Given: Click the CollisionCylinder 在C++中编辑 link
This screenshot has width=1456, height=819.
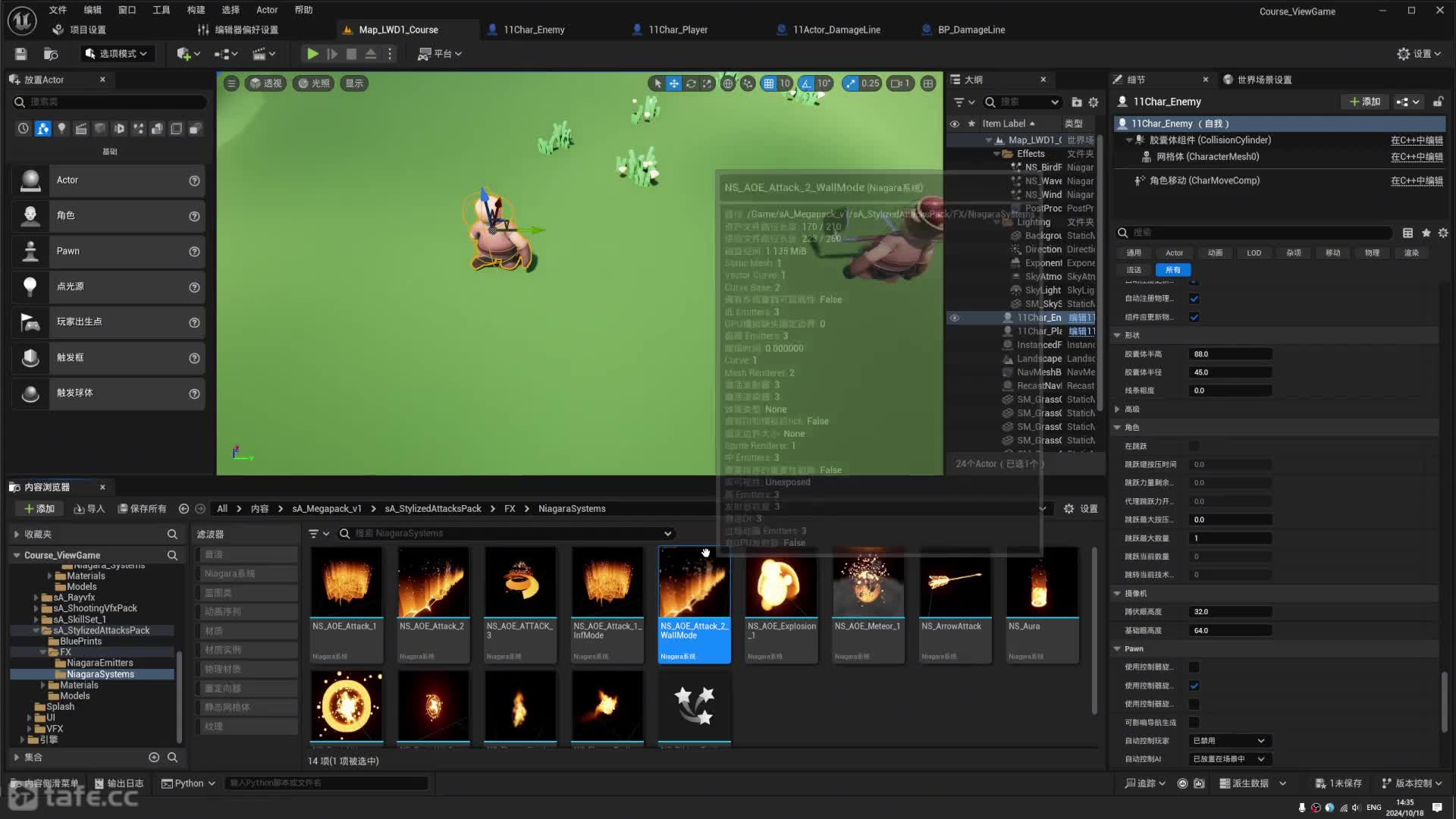Looking at the screenshot, I should click(x=1417, y=140).
